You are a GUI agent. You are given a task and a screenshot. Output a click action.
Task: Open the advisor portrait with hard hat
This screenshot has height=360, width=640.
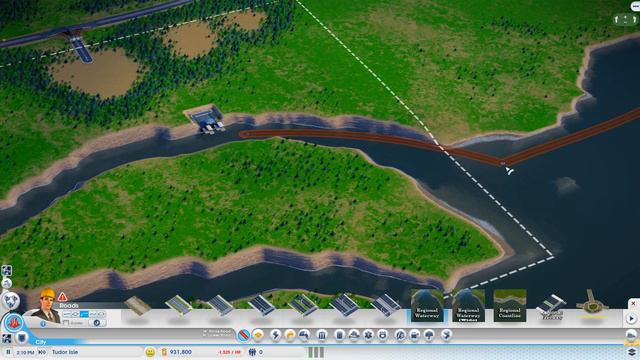[x=47, y=305]
